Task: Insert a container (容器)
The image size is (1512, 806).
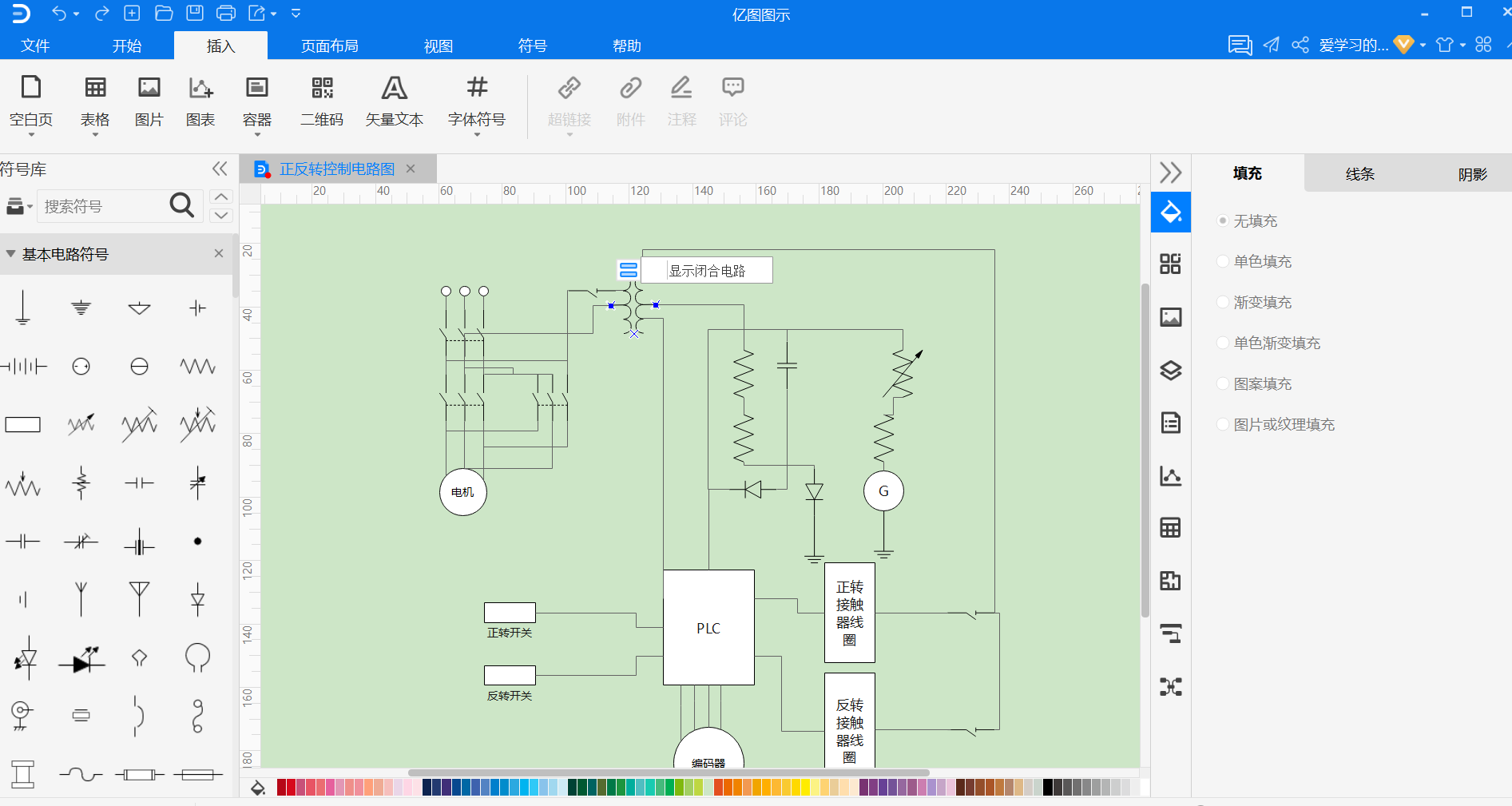Action: pos(257,101)
